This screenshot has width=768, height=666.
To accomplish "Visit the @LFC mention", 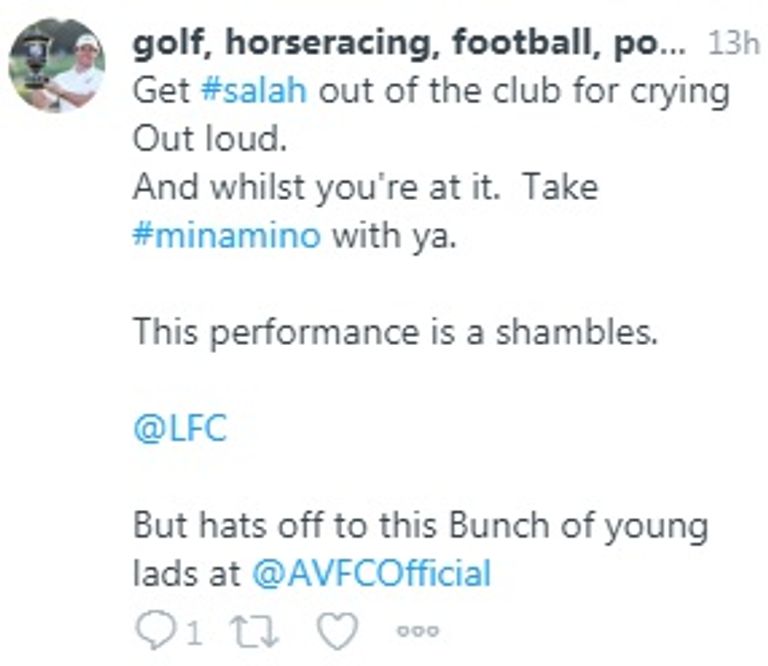I will pyautogui.click(x=180, y=428).
